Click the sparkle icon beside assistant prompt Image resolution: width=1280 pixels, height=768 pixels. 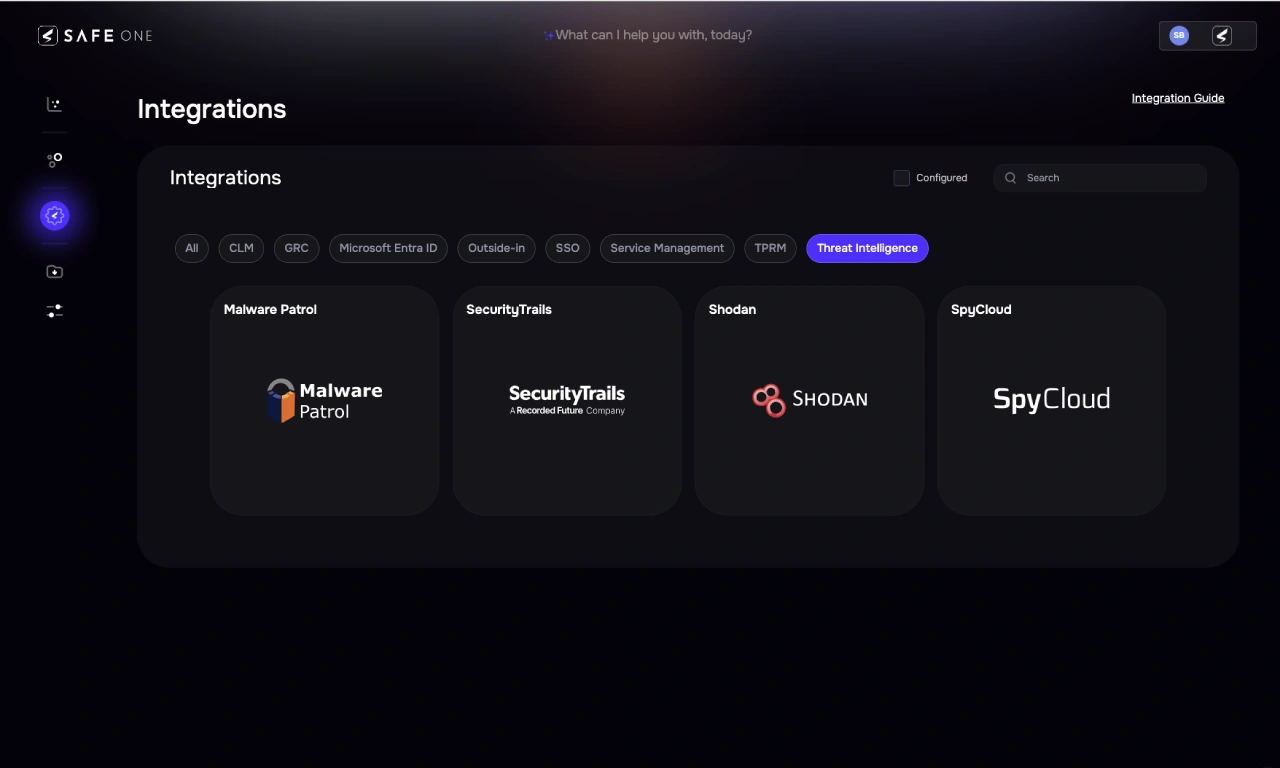pyautogui.click(x=549, y=36)
